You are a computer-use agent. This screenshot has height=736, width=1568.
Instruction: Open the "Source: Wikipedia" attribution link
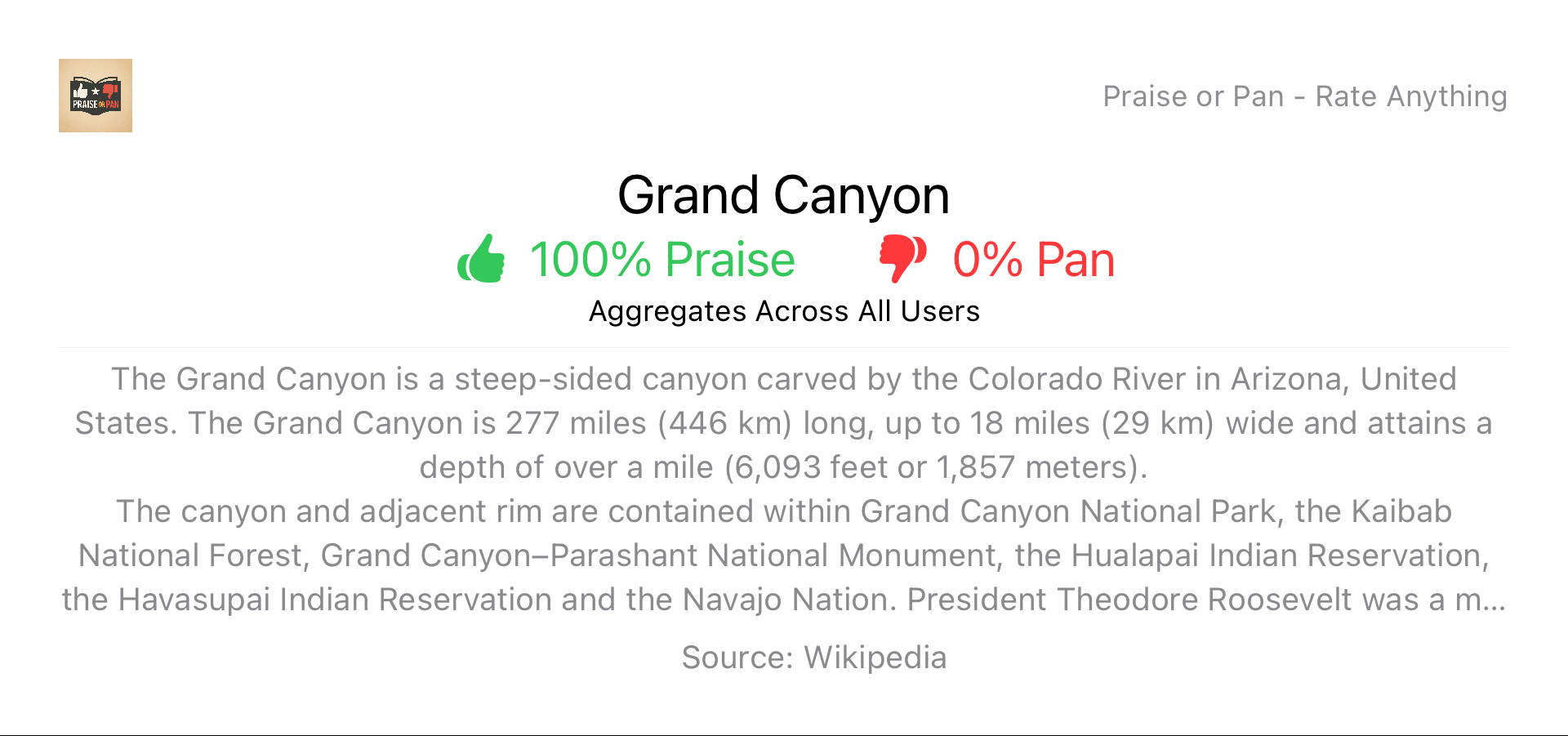(x=814, y=658)
